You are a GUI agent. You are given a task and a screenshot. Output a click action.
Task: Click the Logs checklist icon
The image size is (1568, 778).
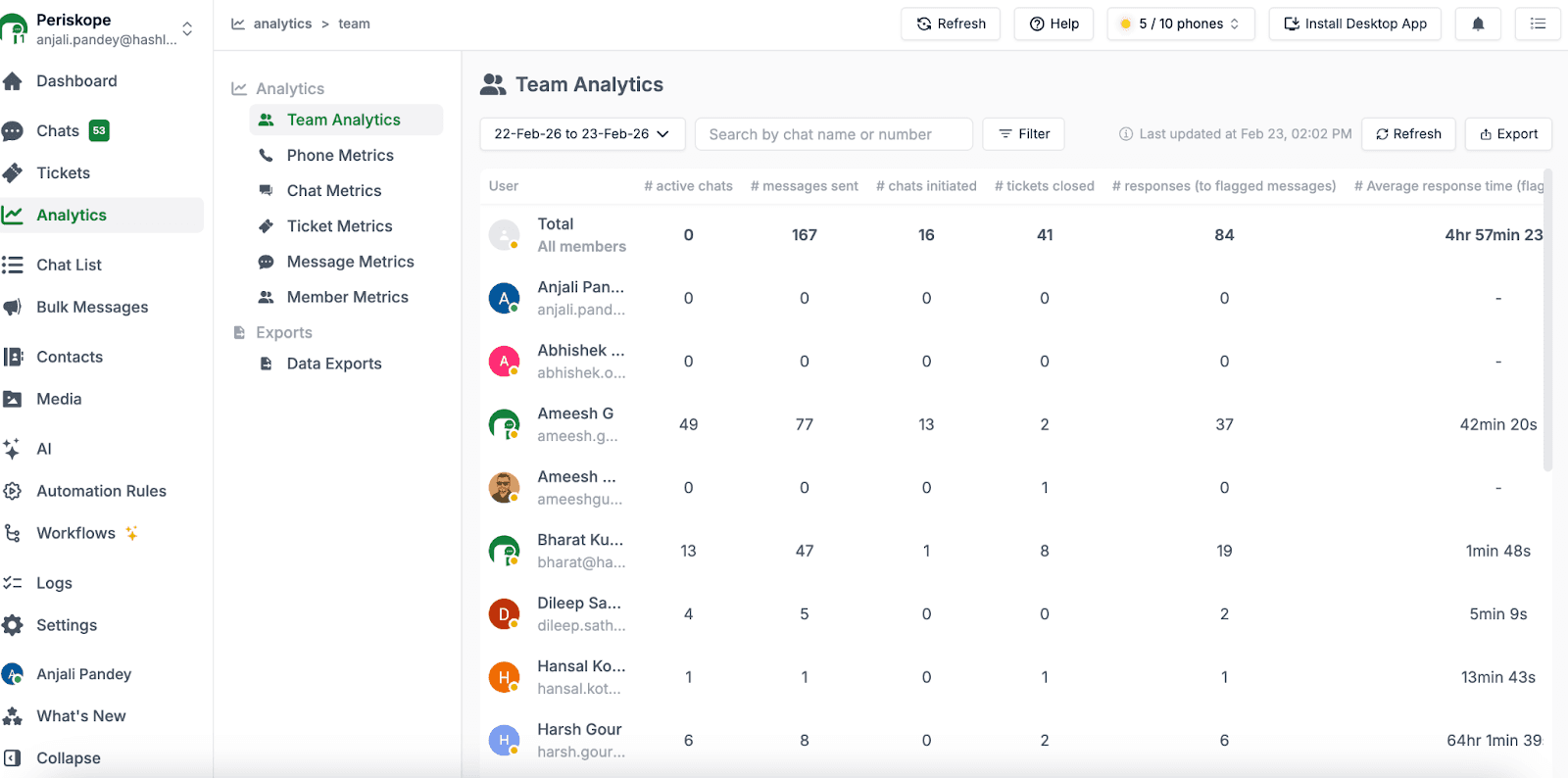tap(13, 583)
